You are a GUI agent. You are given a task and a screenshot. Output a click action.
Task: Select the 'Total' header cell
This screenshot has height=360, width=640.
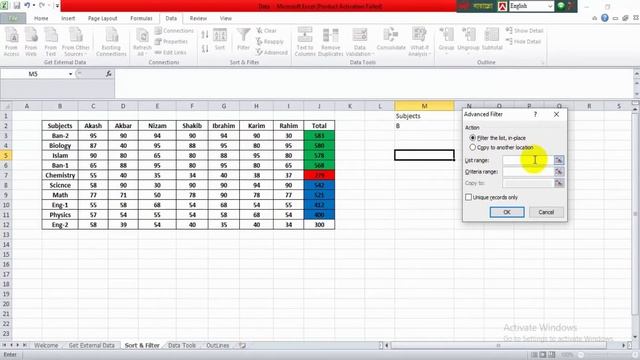tap(319, 126)
